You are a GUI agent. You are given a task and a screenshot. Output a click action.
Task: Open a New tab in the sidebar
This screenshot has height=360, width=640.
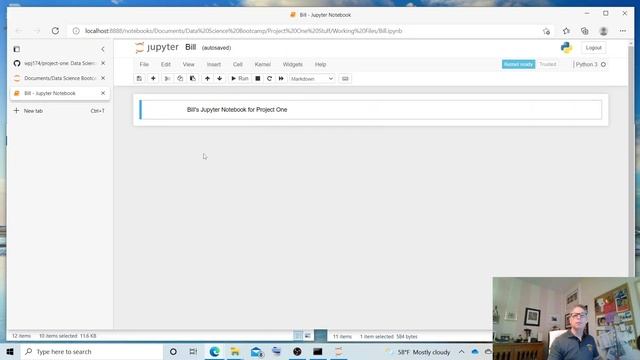60,111
